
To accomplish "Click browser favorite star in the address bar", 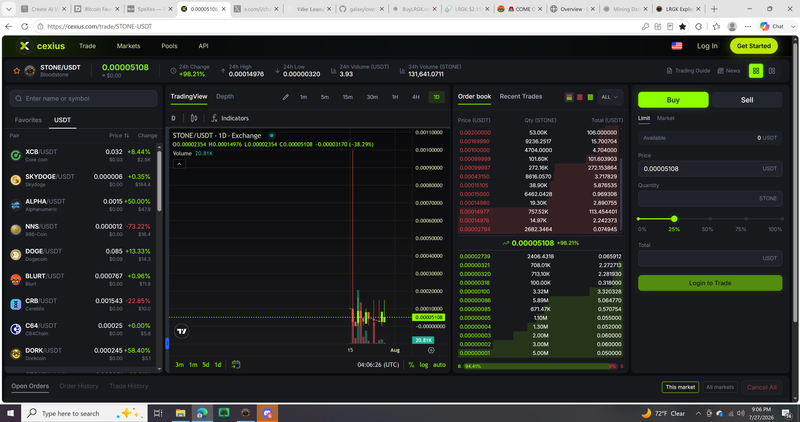I will coord(682,27).
